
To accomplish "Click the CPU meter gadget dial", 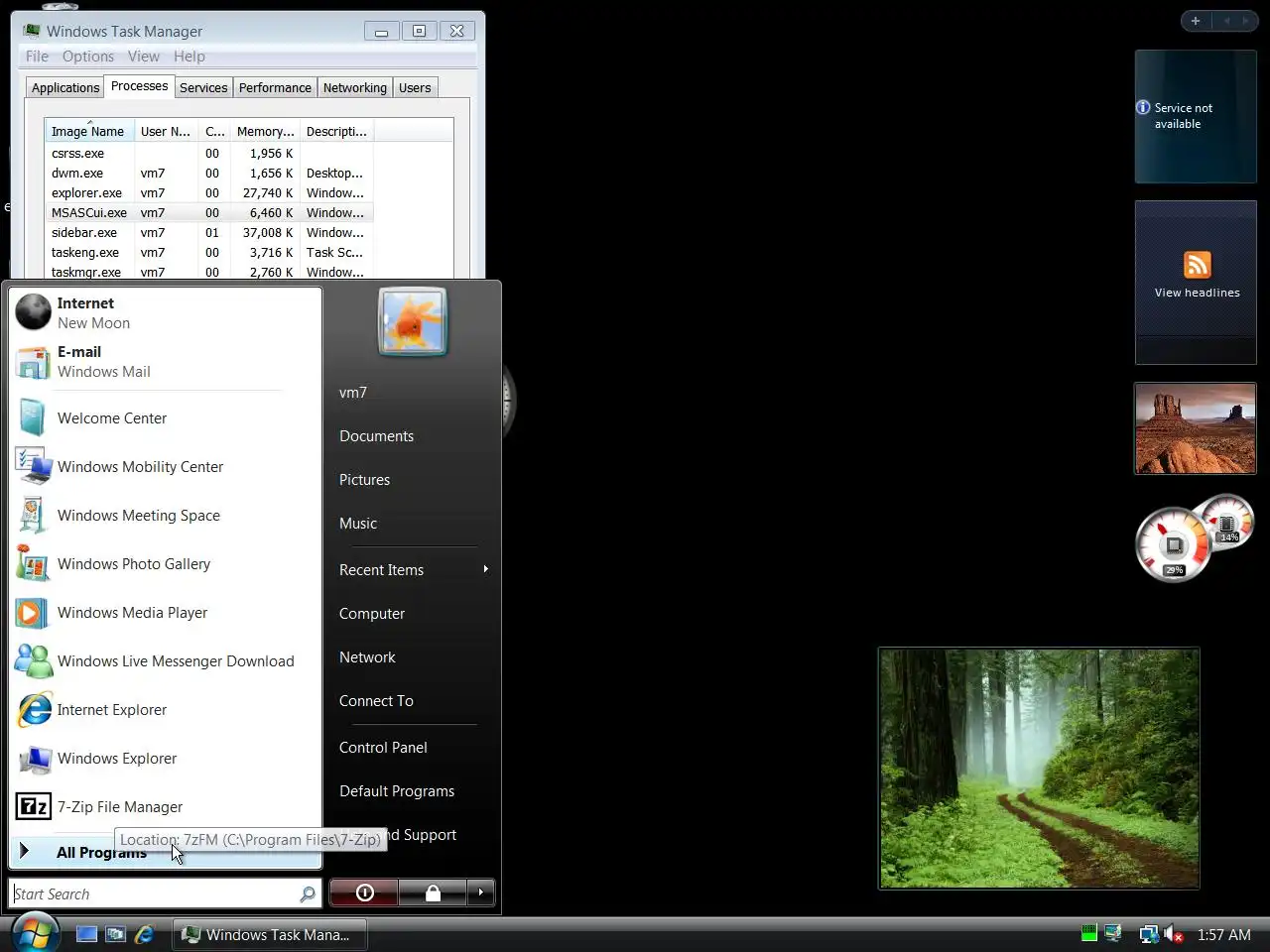I will click(1174, 544).
